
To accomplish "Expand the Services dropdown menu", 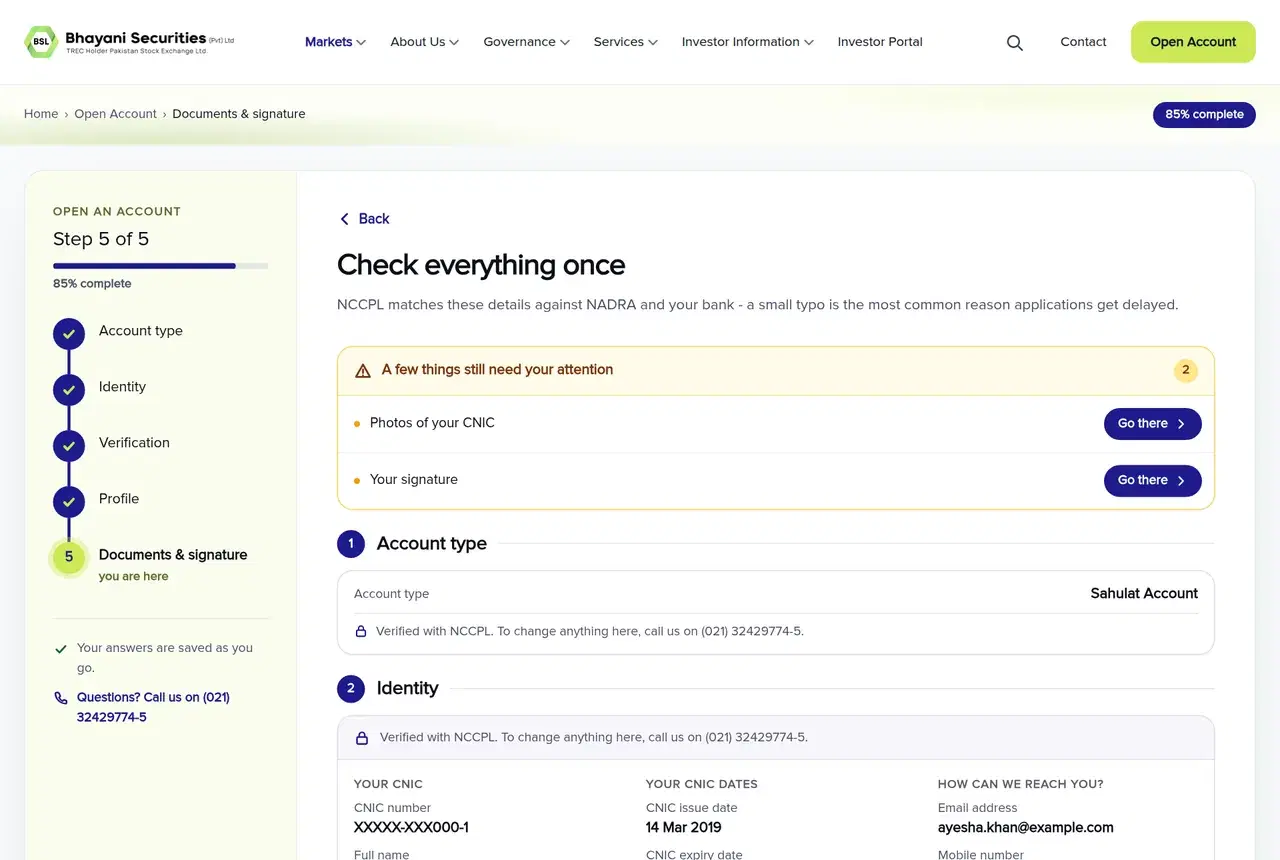I will [x=625, y=42].
